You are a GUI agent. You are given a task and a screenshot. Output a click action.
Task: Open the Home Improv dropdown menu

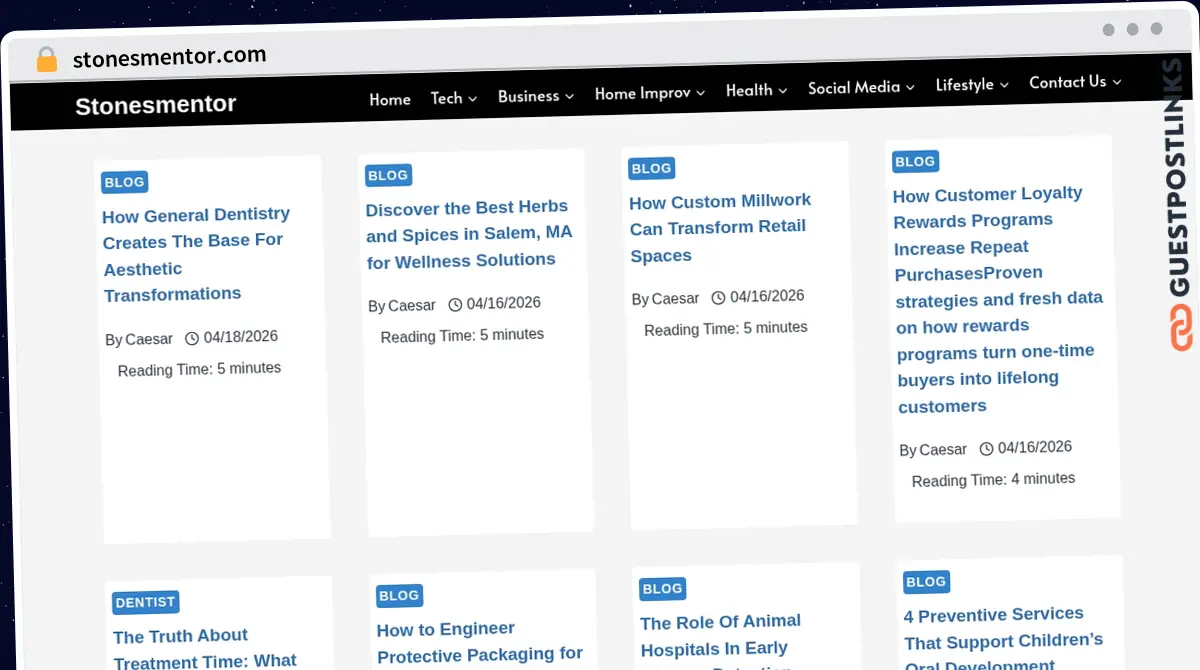coord(650,93)
